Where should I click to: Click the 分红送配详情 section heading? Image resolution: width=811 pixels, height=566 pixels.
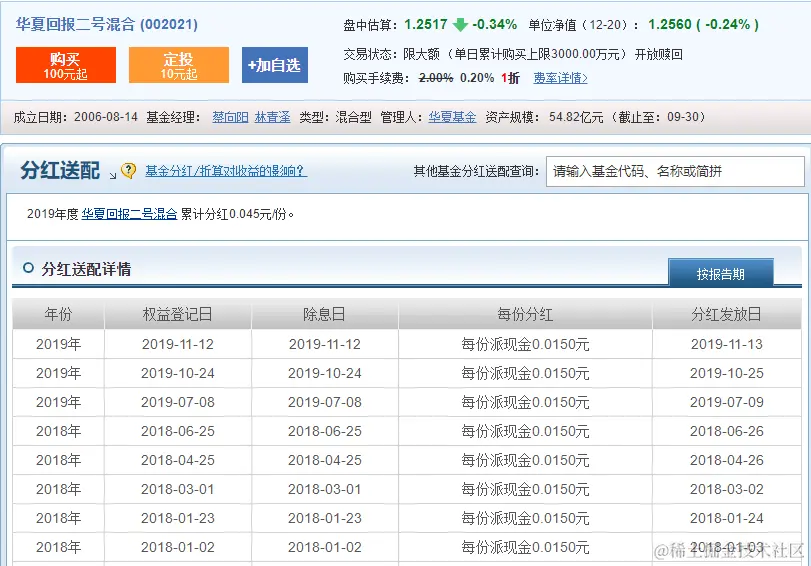click(x=86, y=269)
